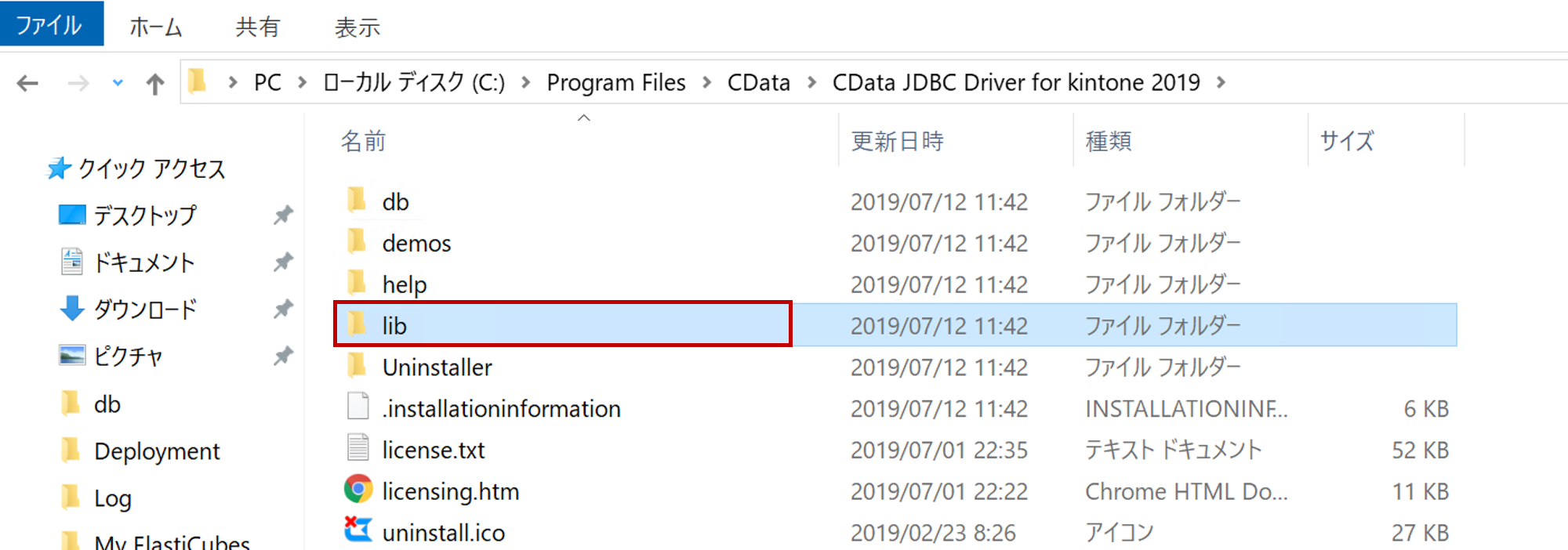Image resolution: width=1568 pixels, height=550 pixels.
Task: Click the pin icon beside ドキュメント
Action: pos(283,262)
